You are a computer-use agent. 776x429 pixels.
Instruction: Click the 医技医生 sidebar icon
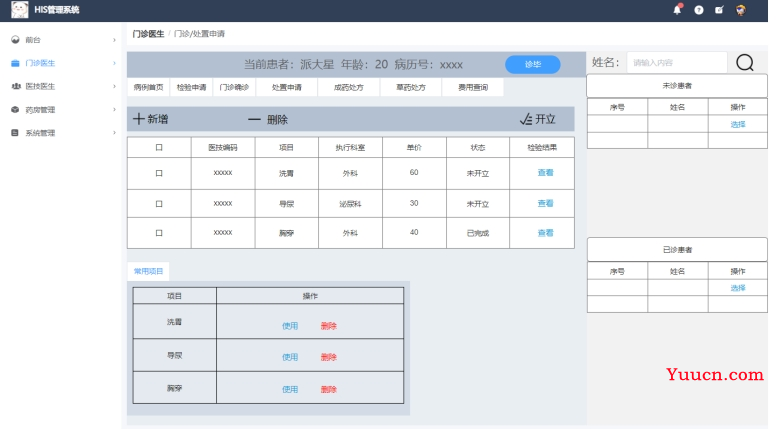[15, 86]
